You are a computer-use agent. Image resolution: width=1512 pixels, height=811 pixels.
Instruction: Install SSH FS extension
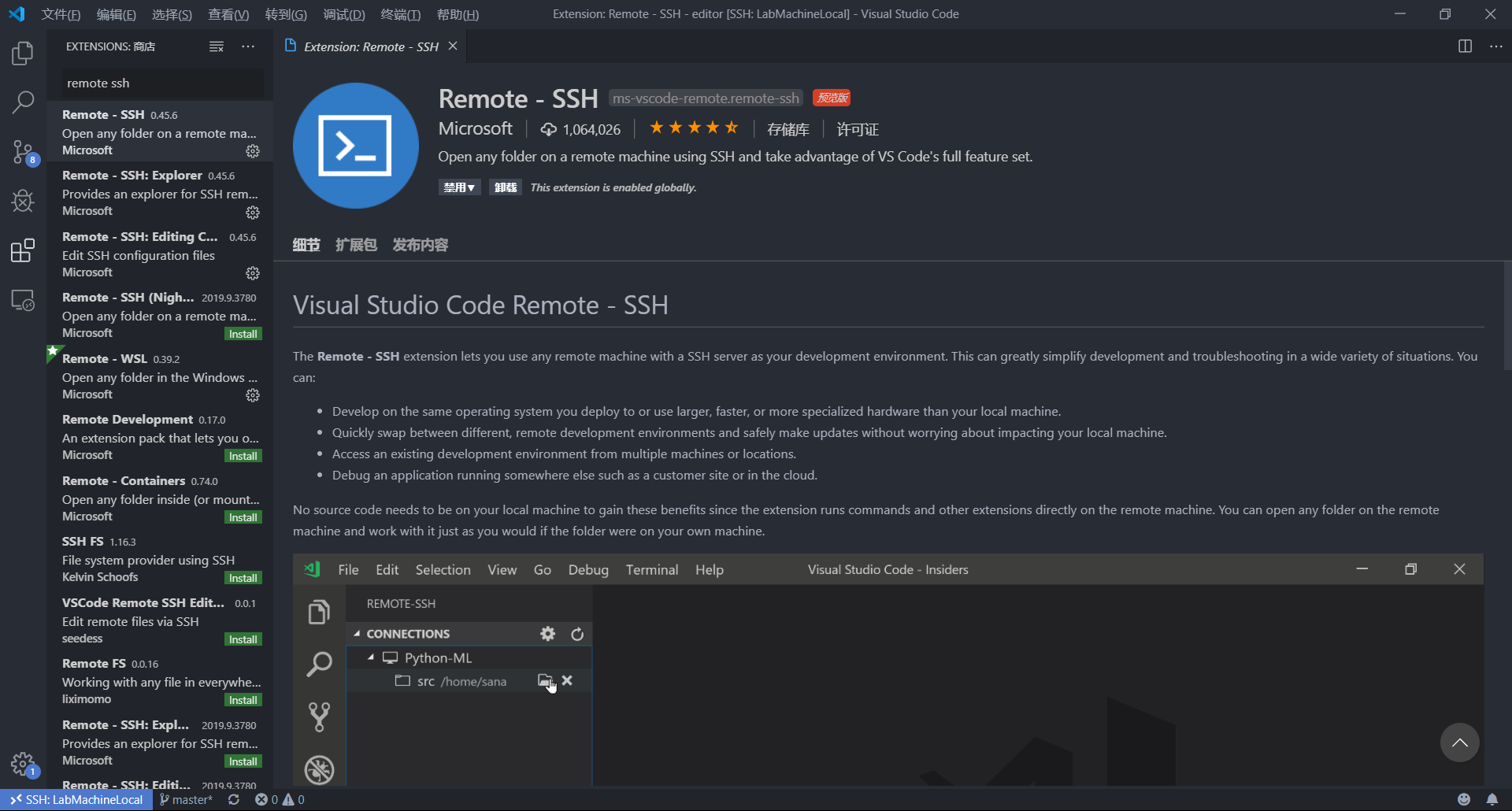click(243, 578)
